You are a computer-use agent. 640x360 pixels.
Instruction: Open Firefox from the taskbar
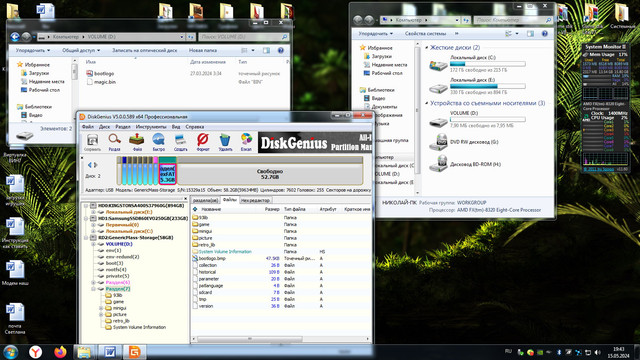(x=60, y=352)
